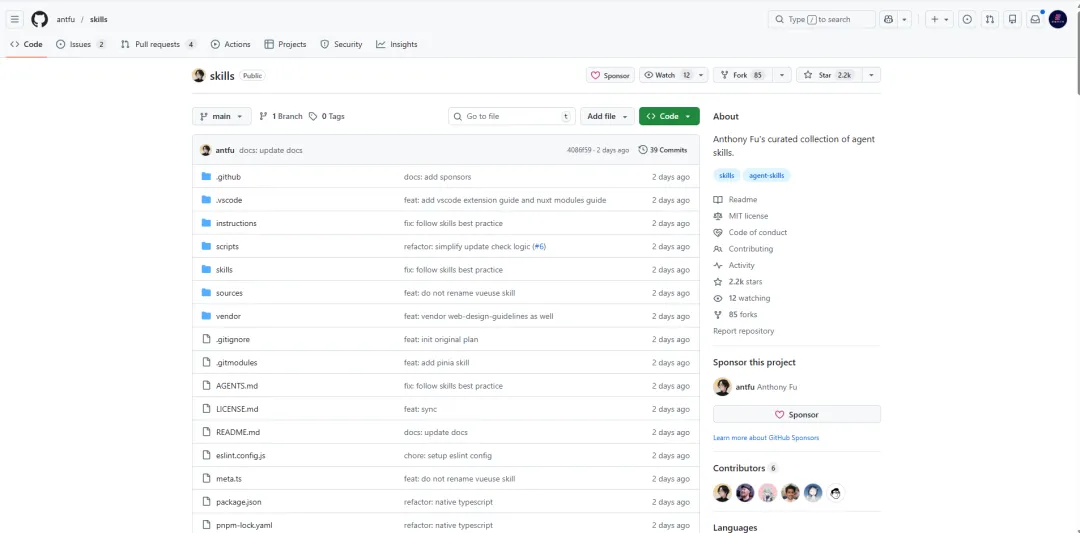
Task: Click the wide Sponsor button in sidebar
Action: [796, 415]
